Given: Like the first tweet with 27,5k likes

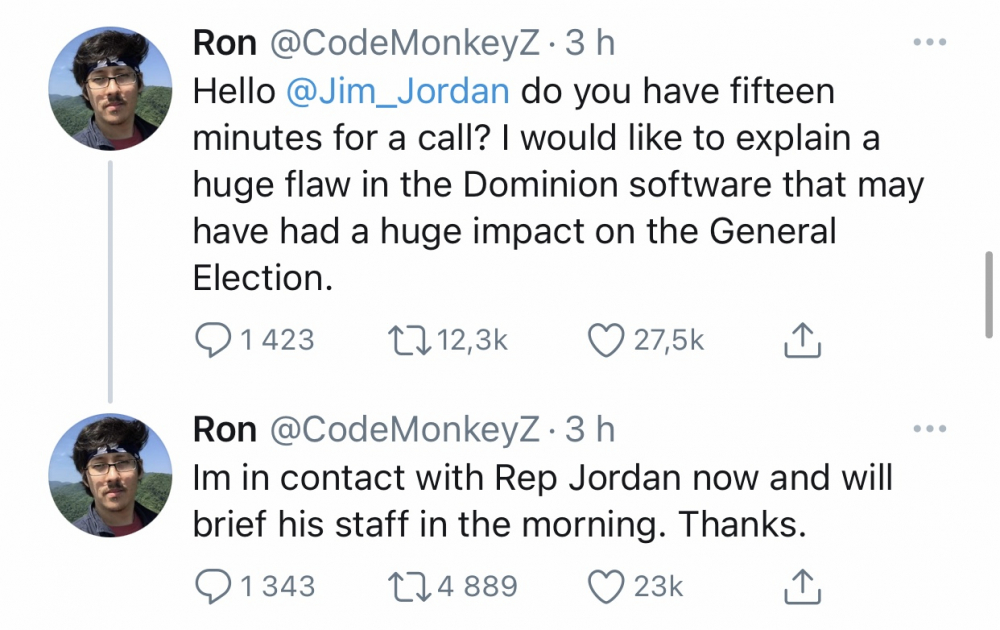Looking at the screenshot, I should [606, 341].
